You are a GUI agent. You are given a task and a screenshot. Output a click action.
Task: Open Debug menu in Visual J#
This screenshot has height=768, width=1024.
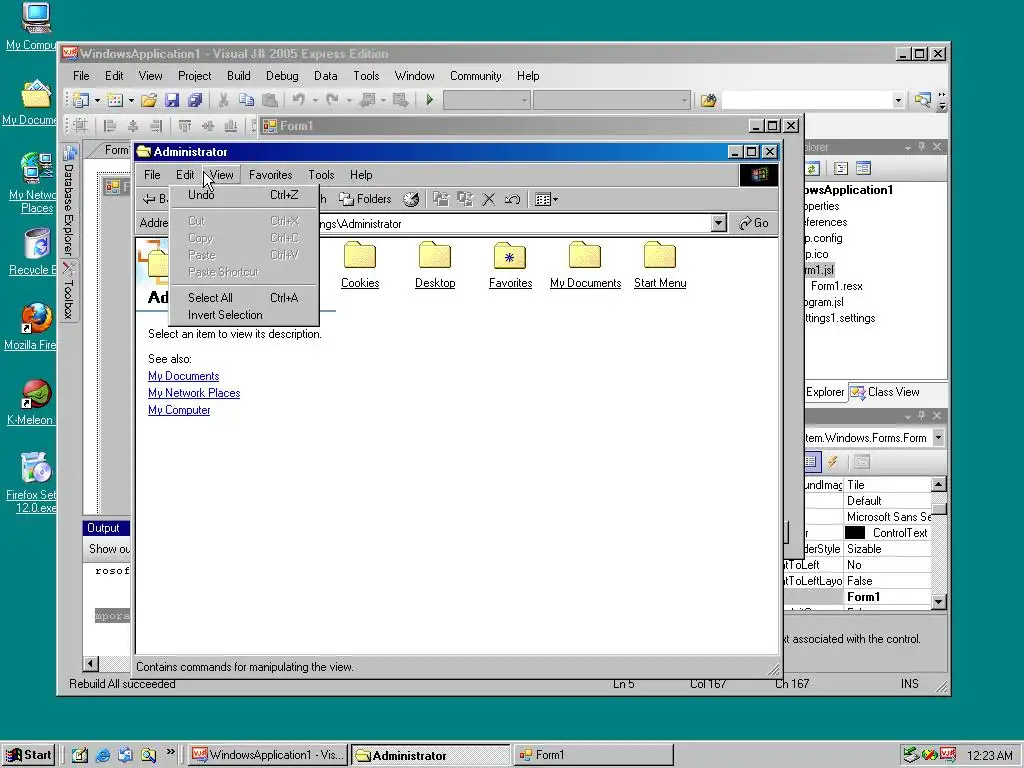tap(282, 76)
